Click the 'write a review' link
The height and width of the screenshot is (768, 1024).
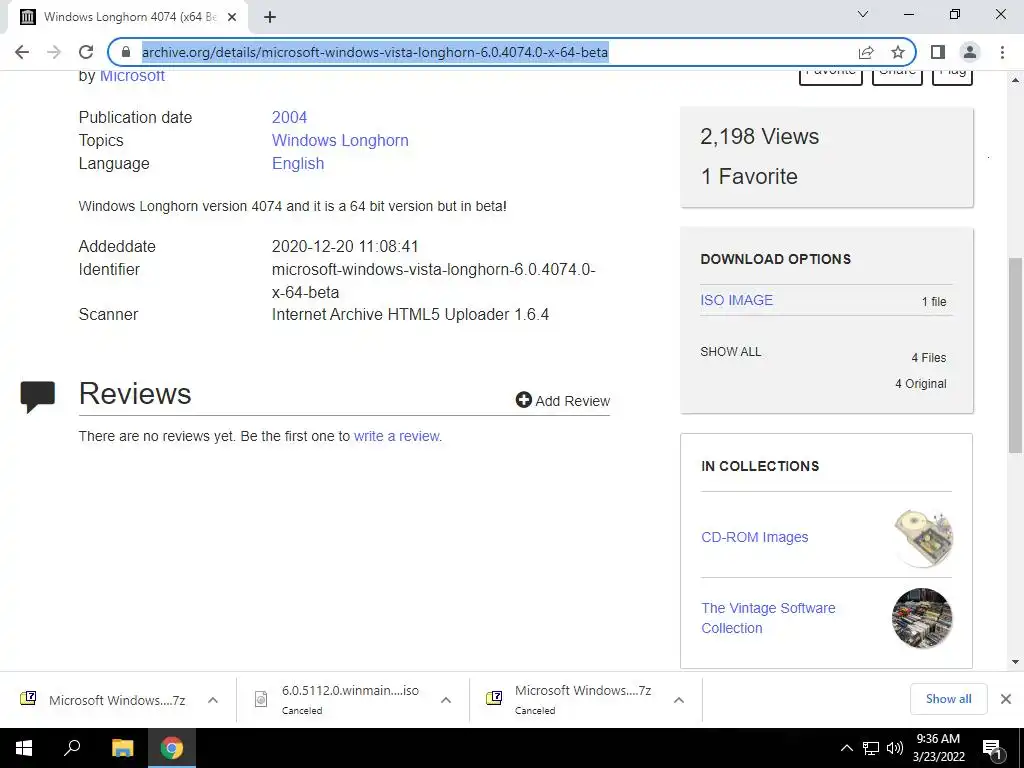(x=397, y=436)
